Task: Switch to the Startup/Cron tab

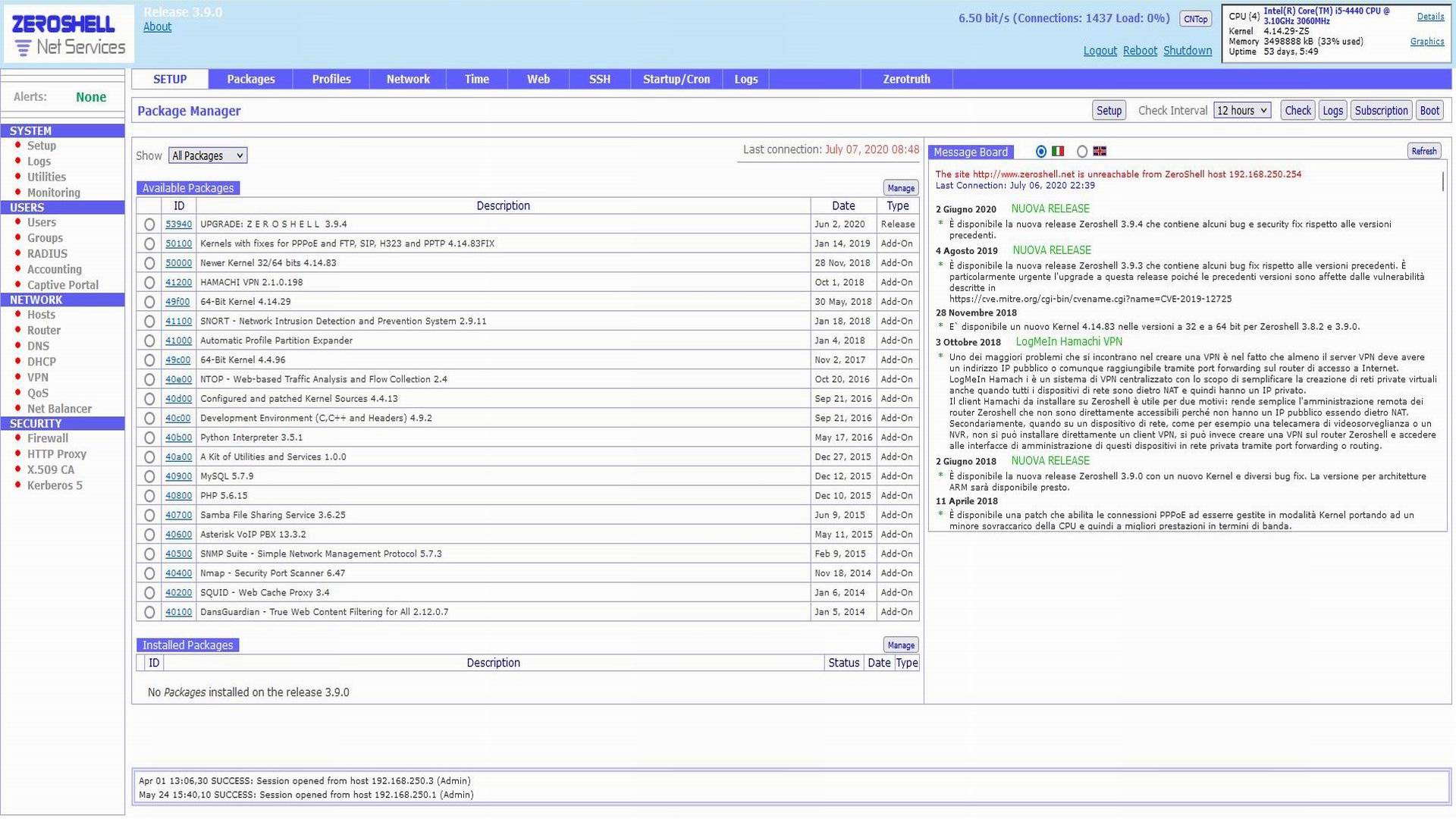Action: coord(676,79)
